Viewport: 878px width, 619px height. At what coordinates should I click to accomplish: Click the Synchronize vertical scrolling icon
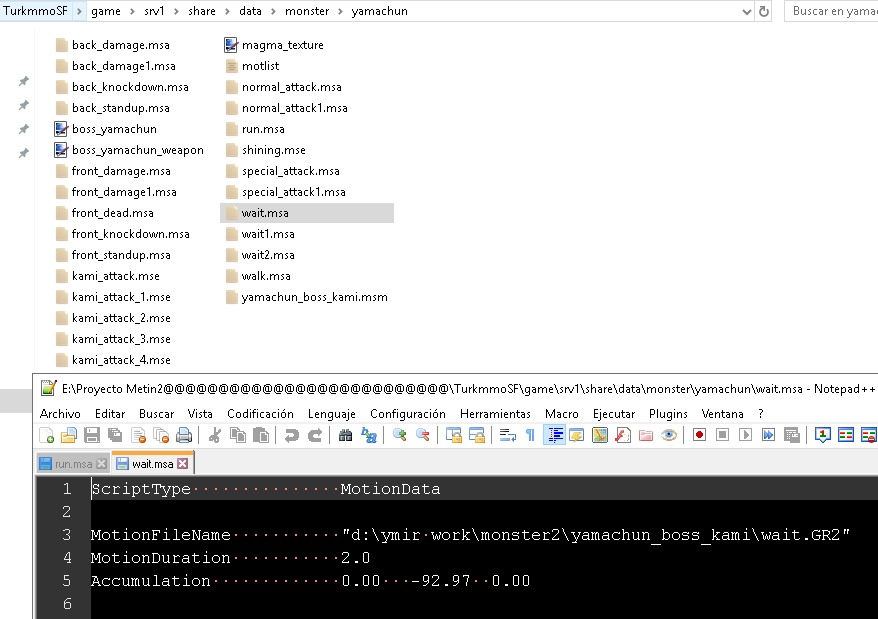(x=454, y=435)
